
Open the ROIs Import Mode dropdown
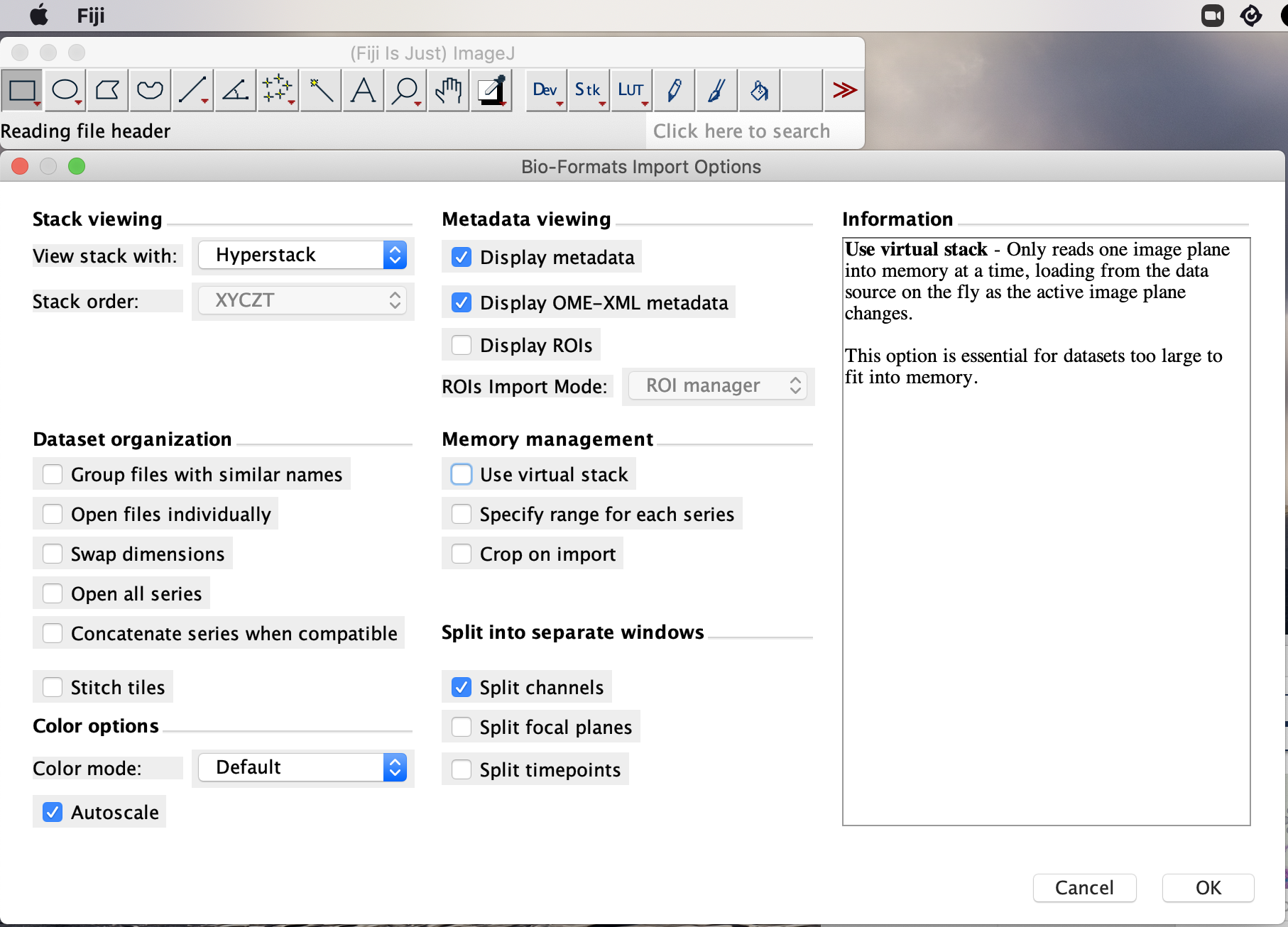(x=718, y=385)
